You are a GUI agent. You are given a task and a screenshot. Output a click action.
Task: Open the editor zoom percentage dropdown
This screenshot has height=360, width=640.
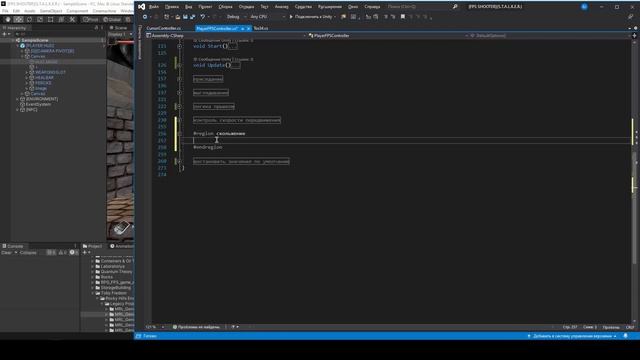click(156, 327)
